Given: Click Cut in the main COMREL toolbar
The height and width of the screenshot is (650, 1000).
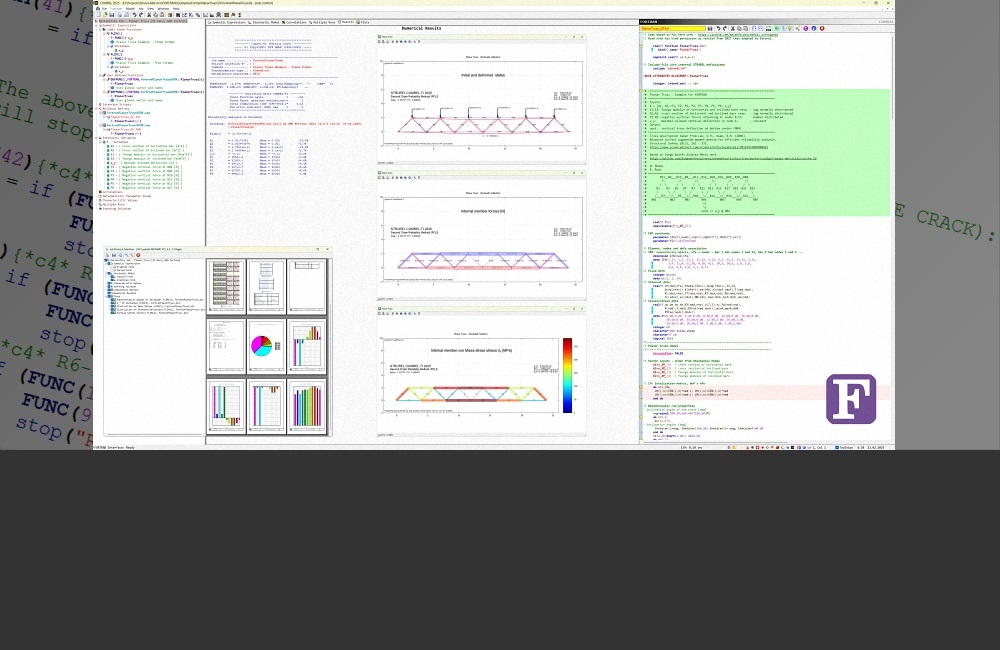Looking at the screenshot, I should (149, 15).
